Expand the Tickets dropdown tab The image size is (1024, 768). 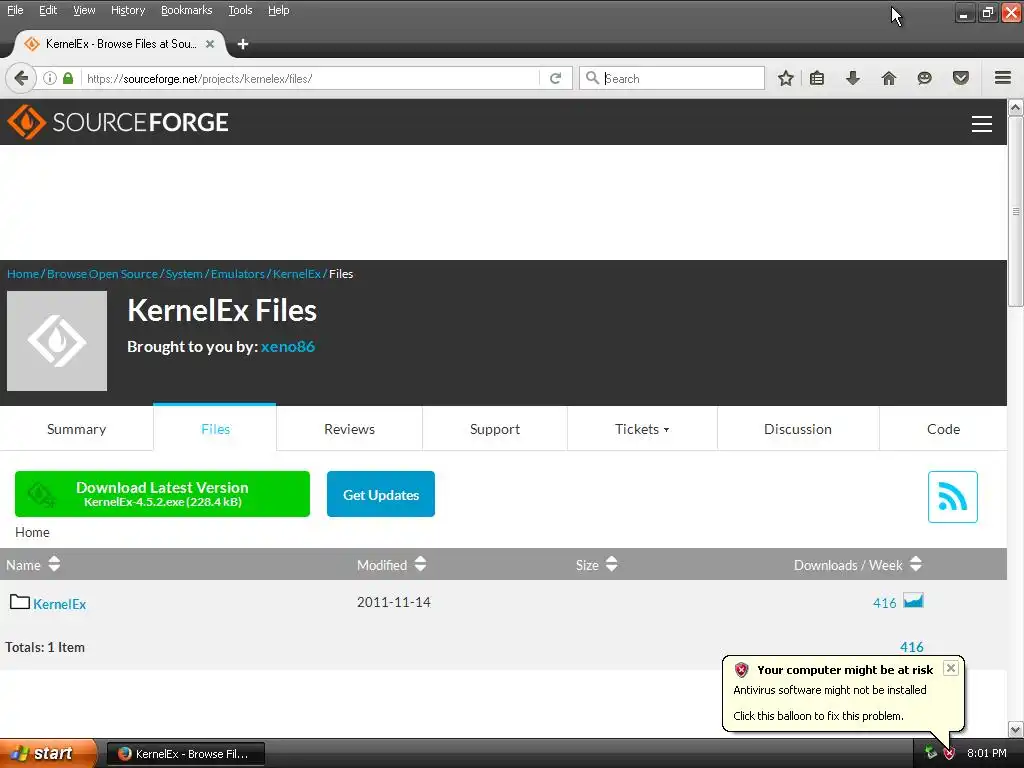pos(642,429)
